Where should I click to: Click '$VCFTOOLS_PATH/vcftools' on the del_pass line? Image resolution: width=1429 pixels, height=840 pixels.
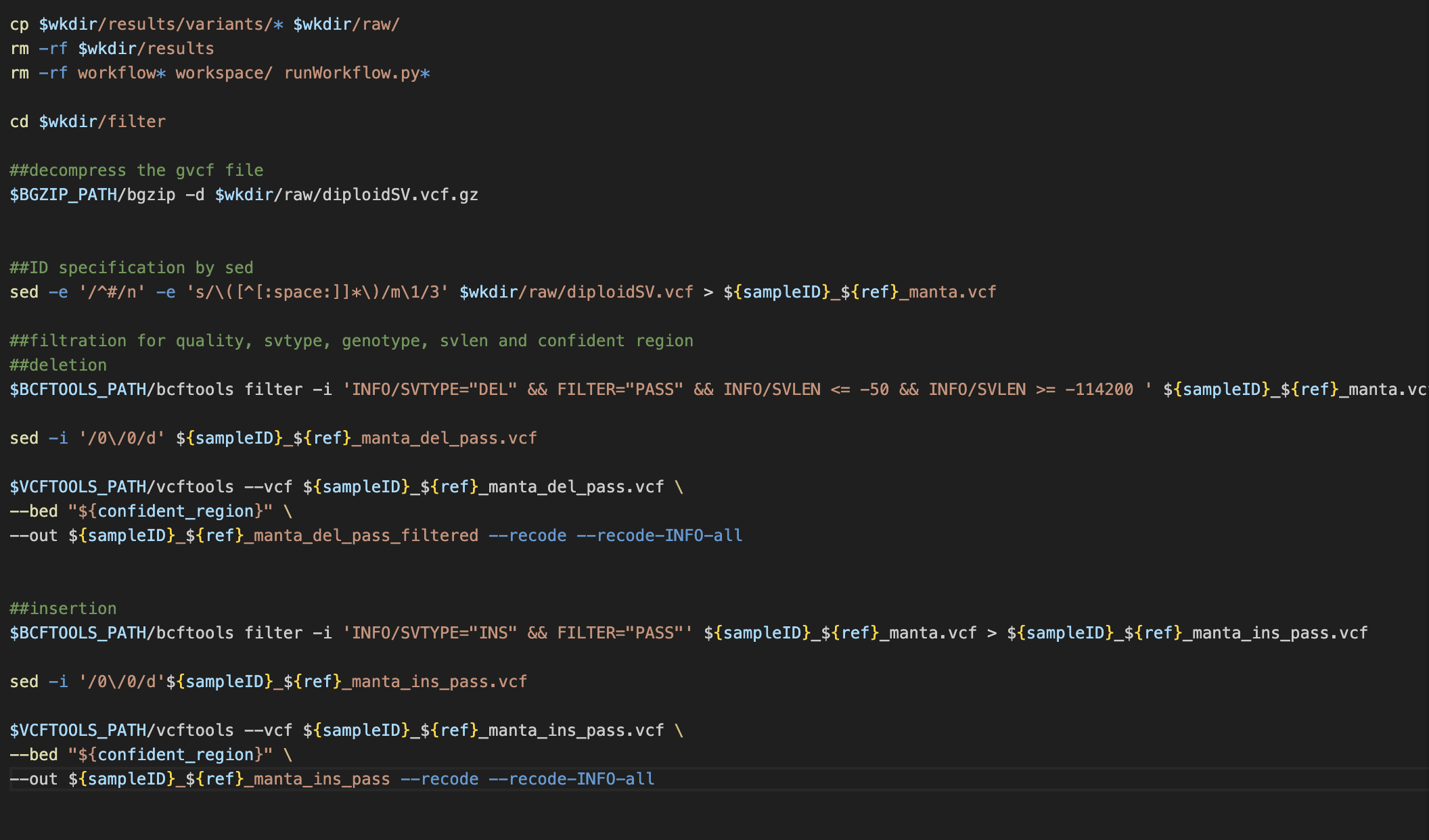[x=122, y=487]
